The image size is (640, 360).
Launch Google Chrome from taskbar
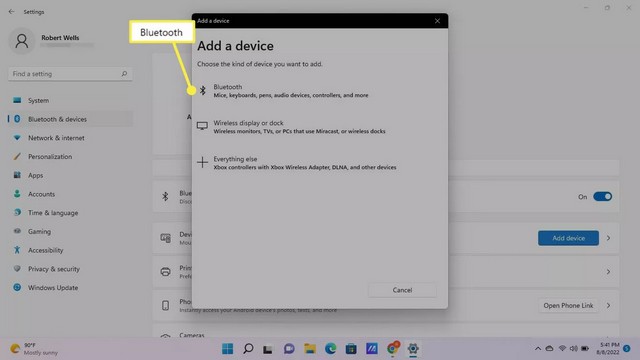coord(393,348)
